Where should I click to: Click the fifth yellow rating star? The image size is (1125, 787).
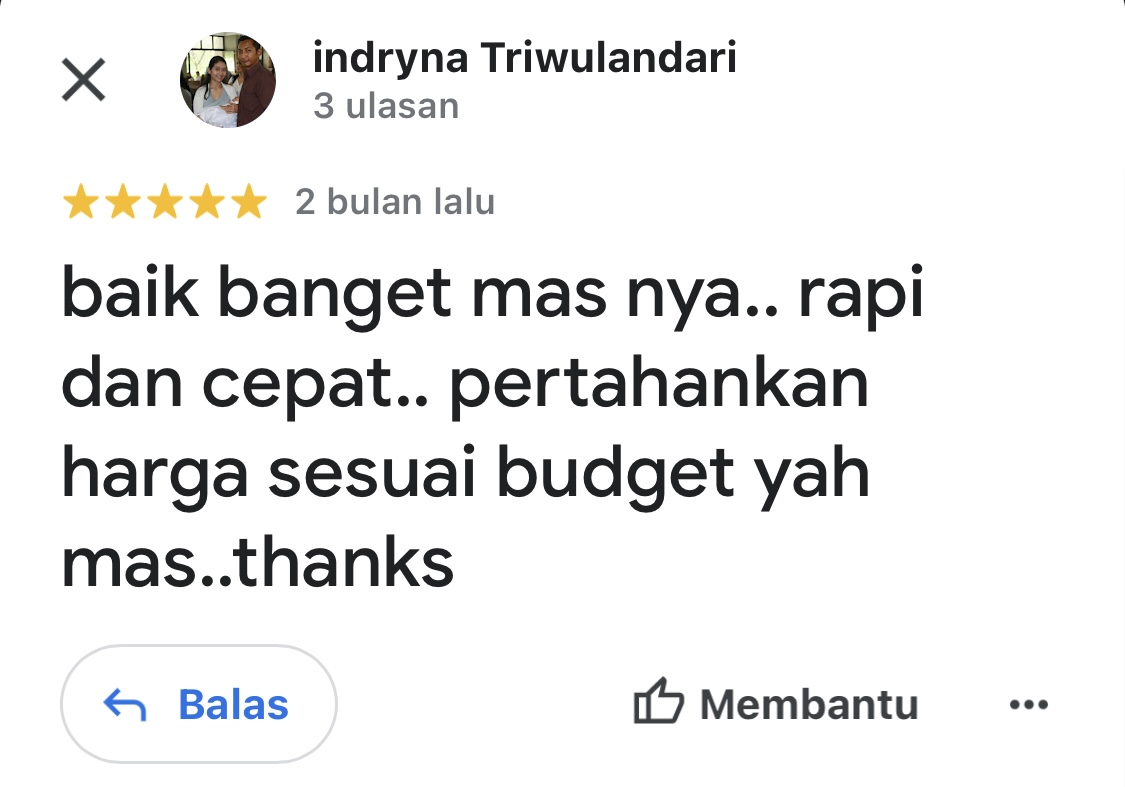[249, 202]
